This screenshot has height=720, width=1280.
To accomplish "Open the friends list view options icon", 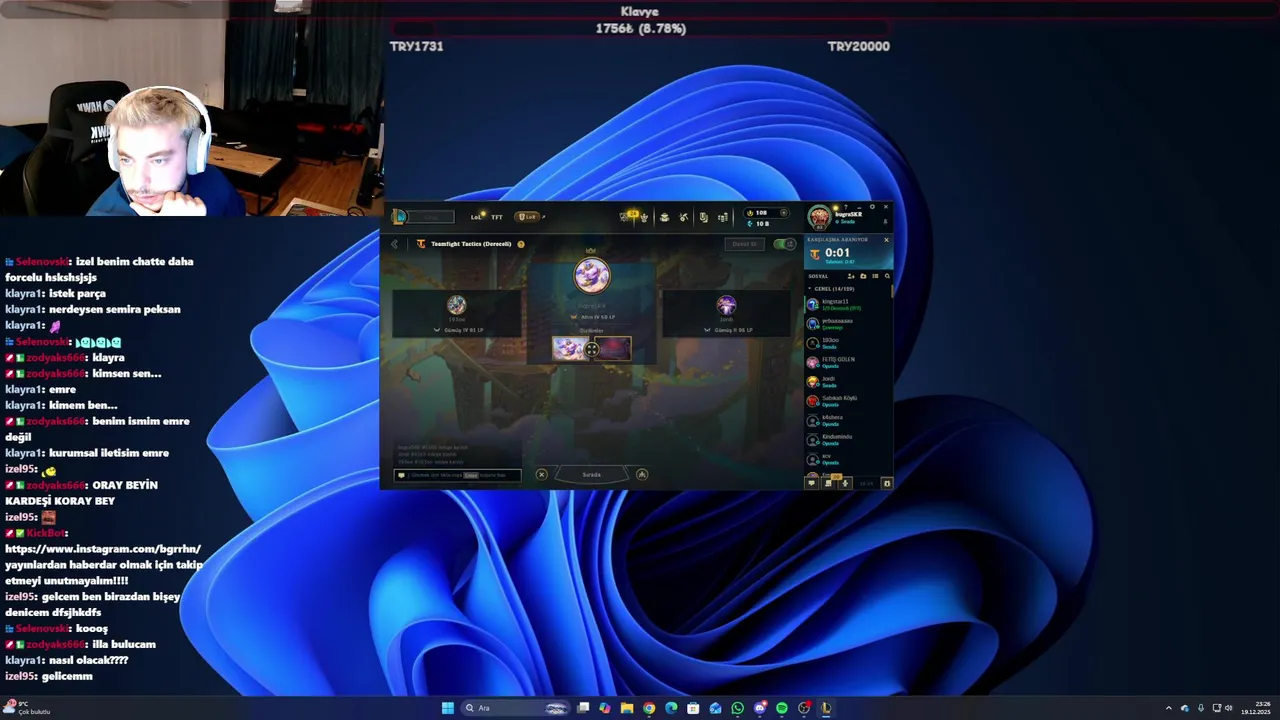I will point(875,276).
